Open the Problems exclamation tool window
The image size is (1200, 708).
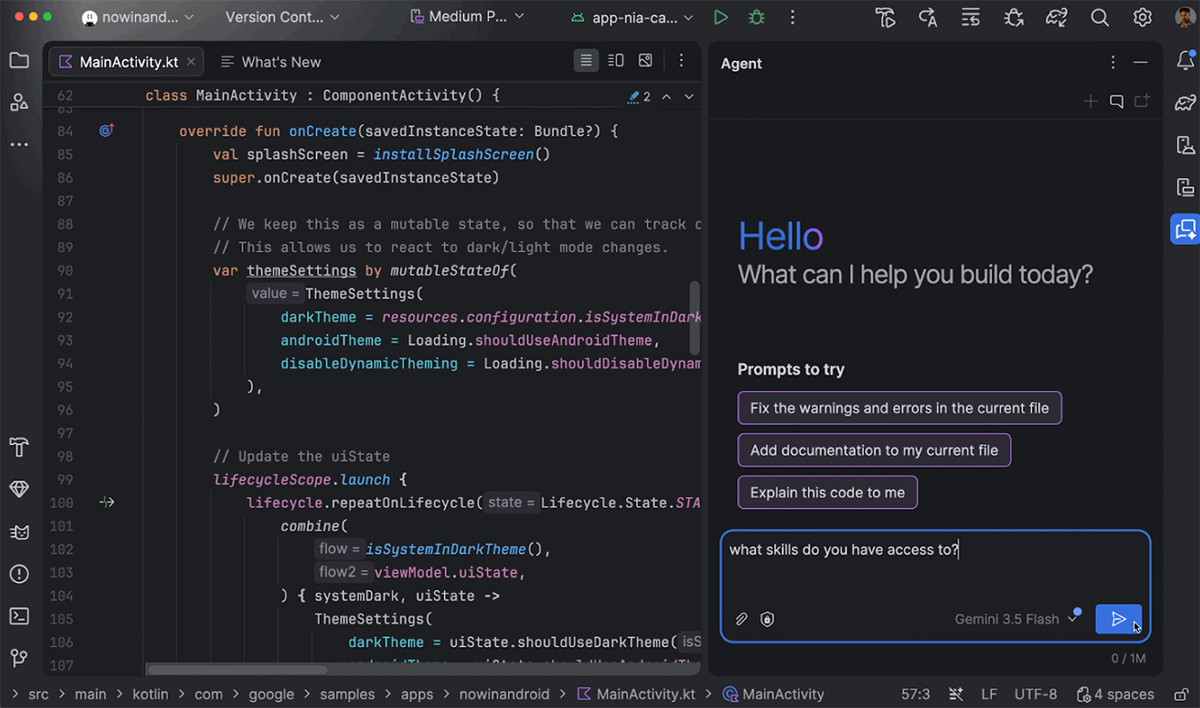pyautogui.click(x=19, y=574)
